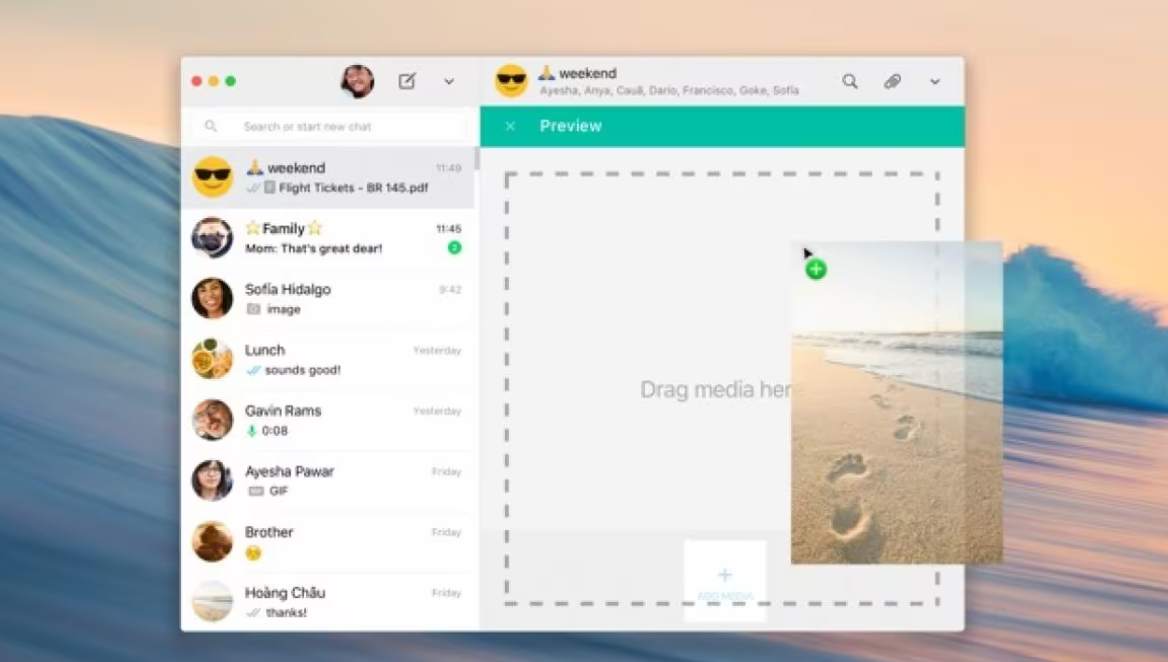Open Ayesha Pawar's conversation
The image size is (1168, 662).
(328, 481)
